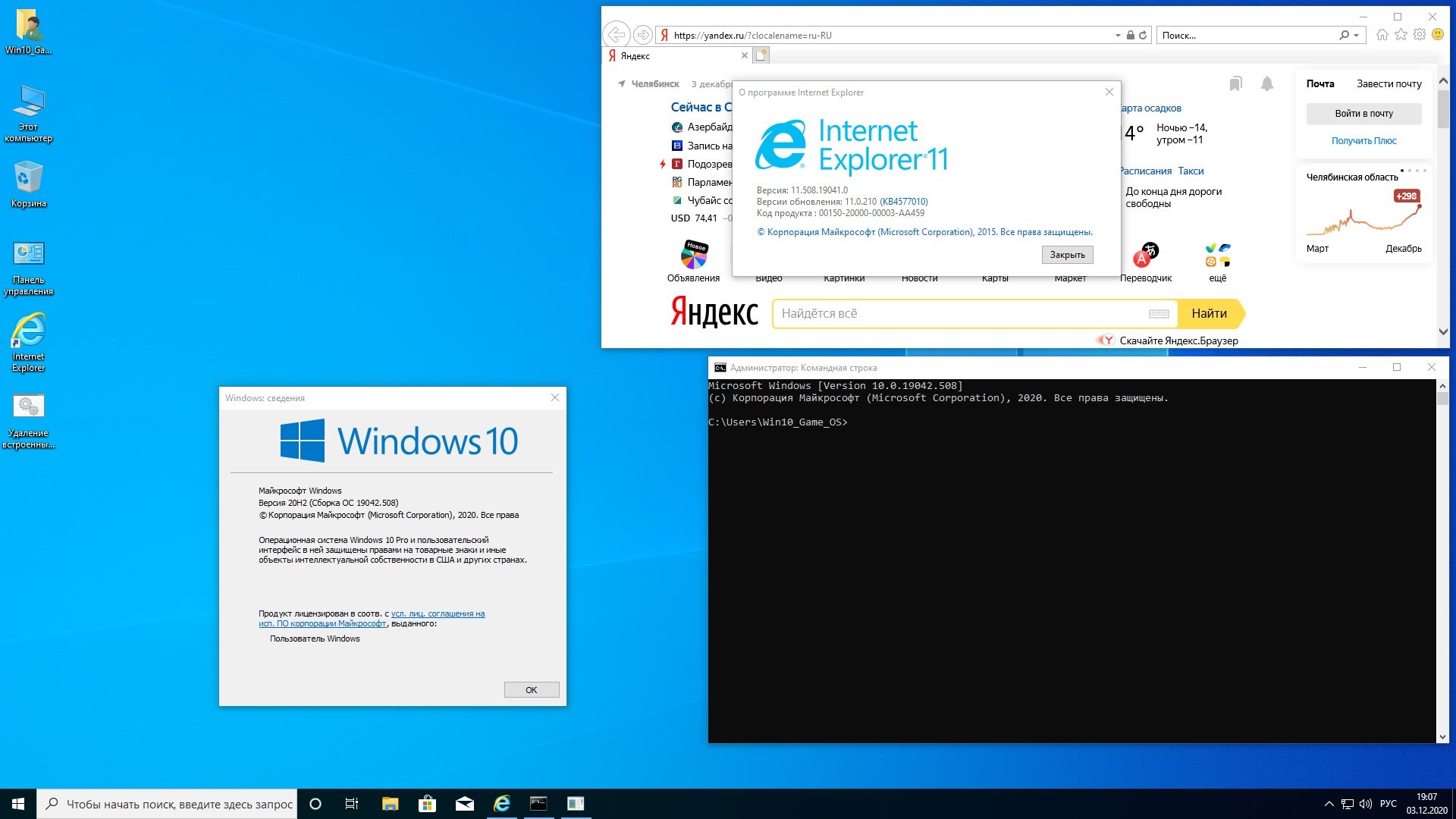The height and width of the screenshot is (819, 1456).
Task: Click the Yandex bookmarks collection icon
Action: [x=1235, y=83]
